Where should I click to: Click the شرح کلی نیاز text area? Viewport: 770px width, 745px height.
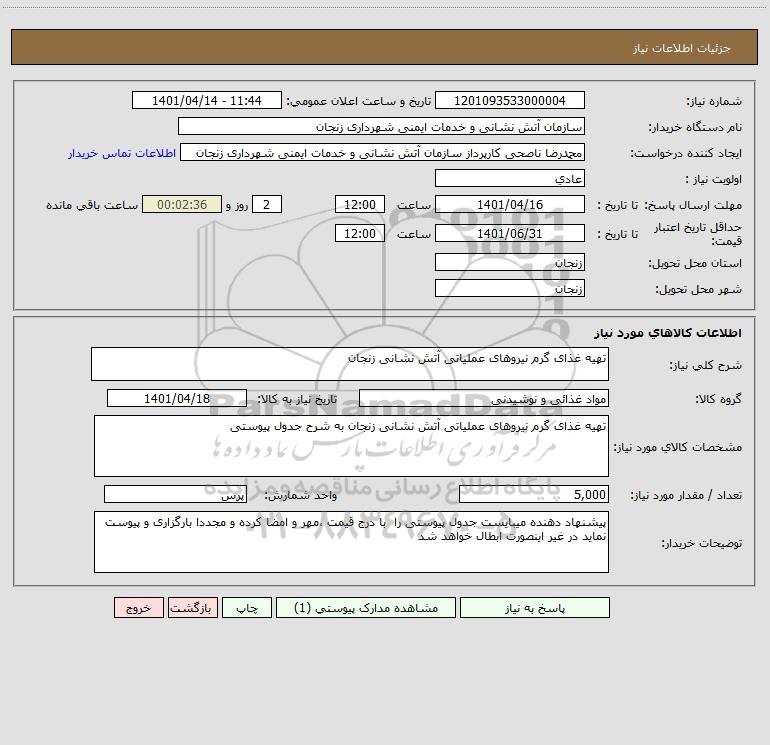pos(350,364)
